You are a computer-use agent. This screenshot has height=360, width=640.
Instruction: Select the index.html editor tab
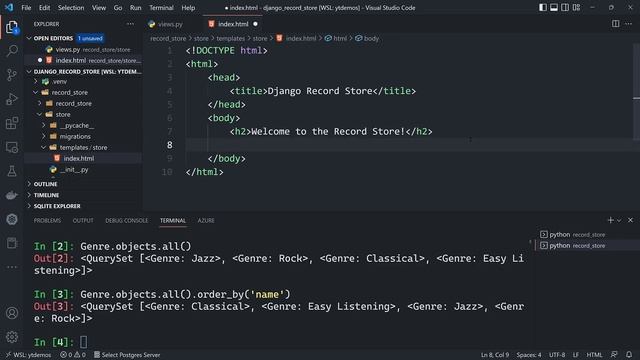(233, 24)
